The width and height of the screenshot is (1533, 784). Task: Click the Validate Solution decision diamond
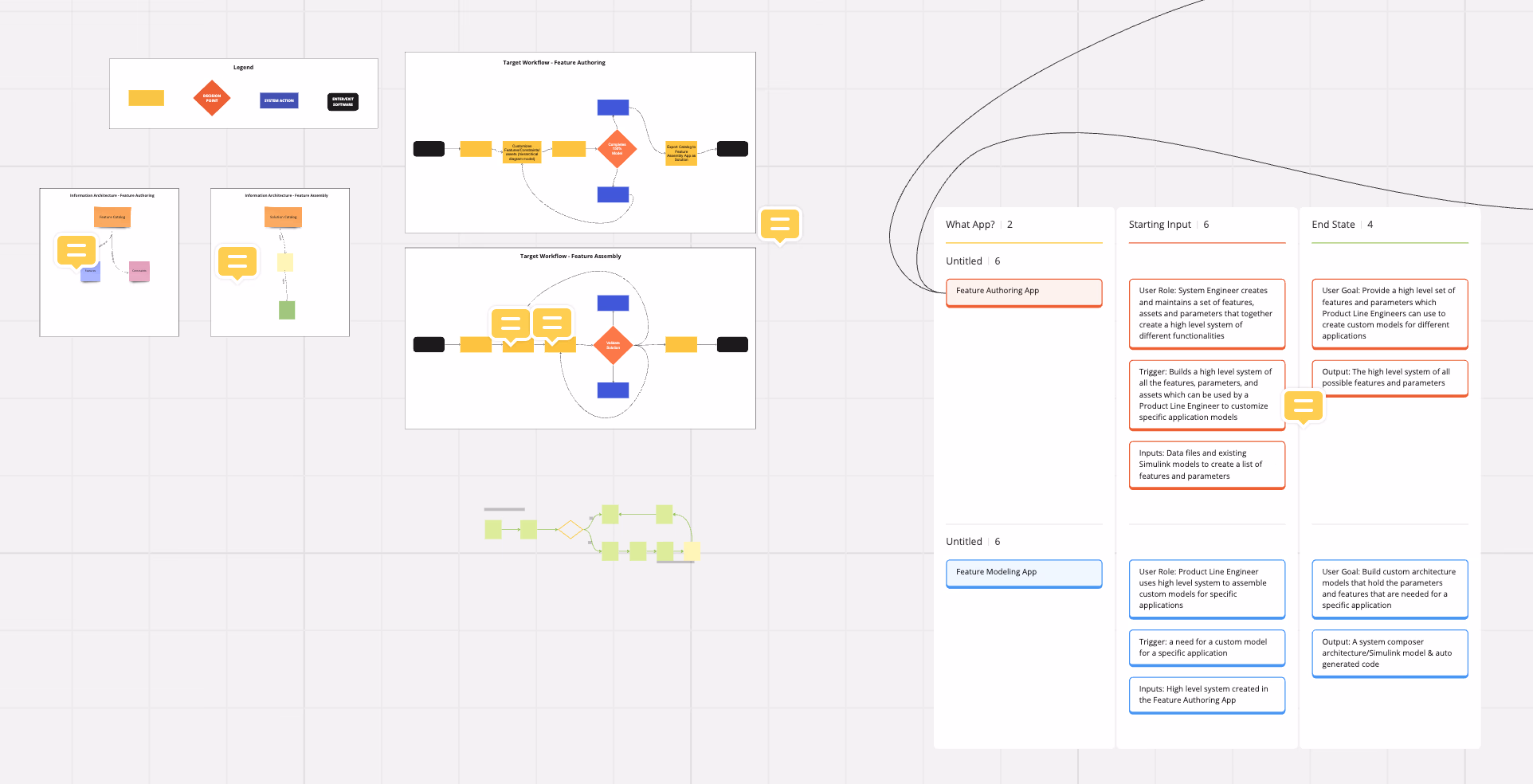(x=613, y=345)
